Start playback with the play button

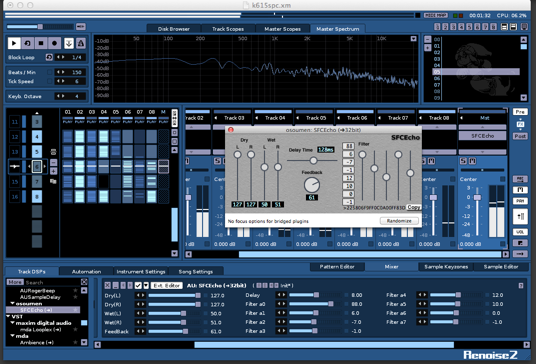(14, 43)
